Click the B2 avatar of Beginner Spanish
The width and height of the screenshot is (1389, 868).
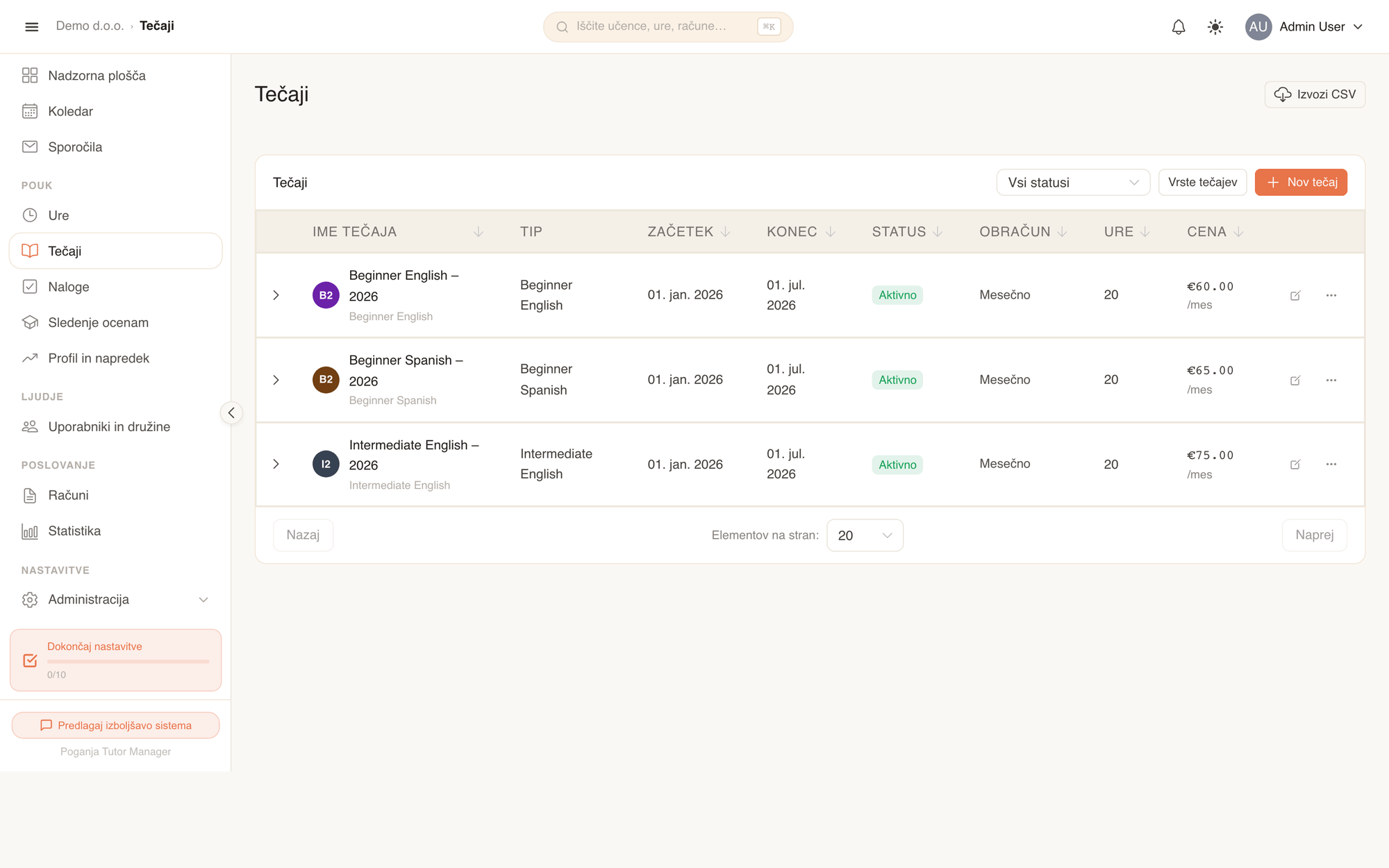click(326, 380)
